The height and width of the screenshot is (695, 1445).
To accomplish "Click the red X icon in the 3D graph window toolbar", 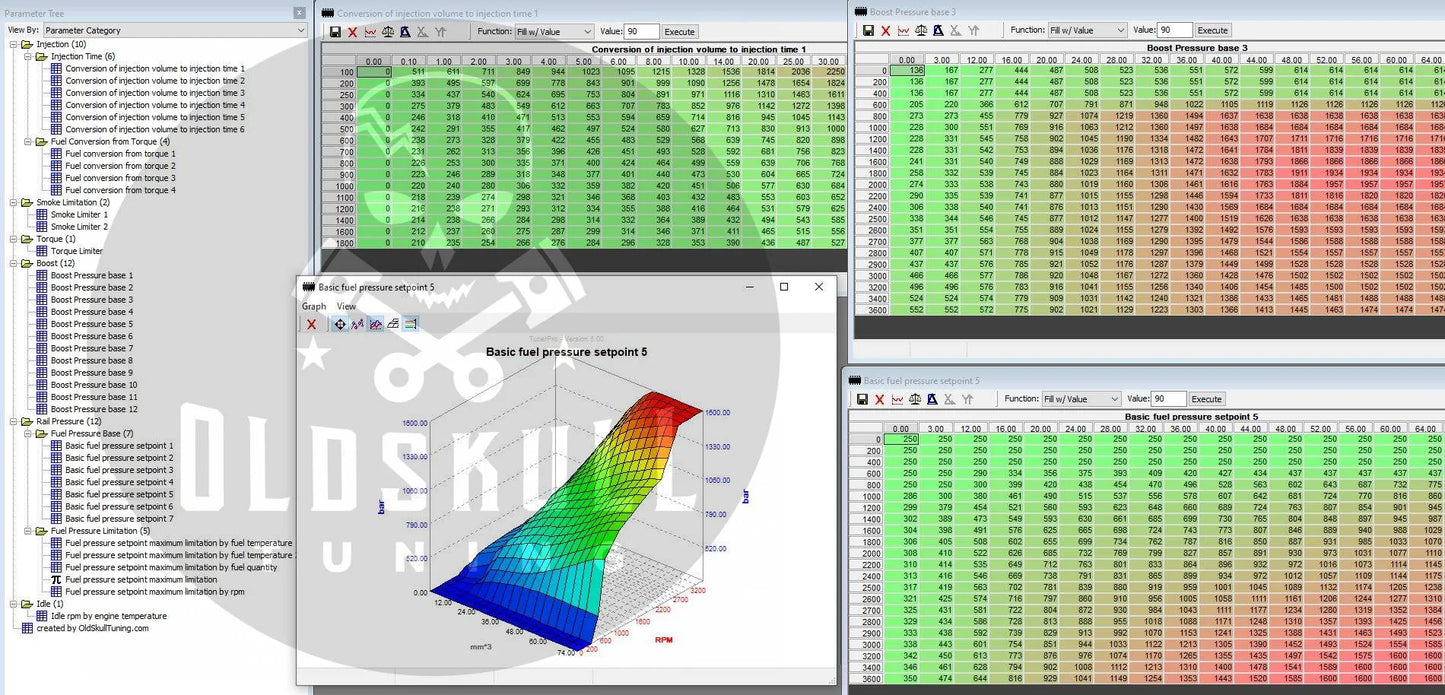I will click(312, 324).
